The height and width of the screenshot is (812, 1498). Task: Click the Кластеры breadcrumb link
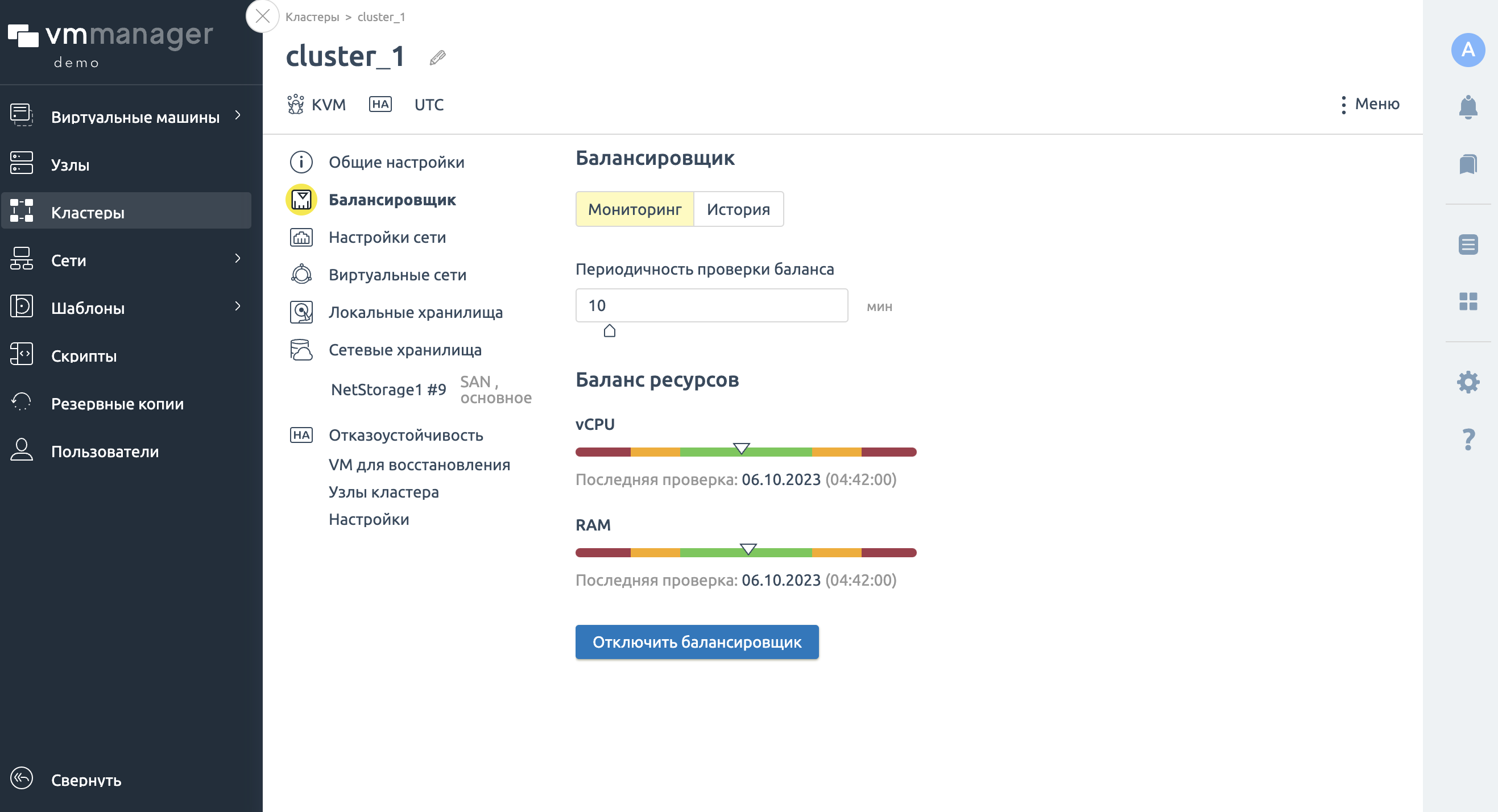[x=312, y=17]
